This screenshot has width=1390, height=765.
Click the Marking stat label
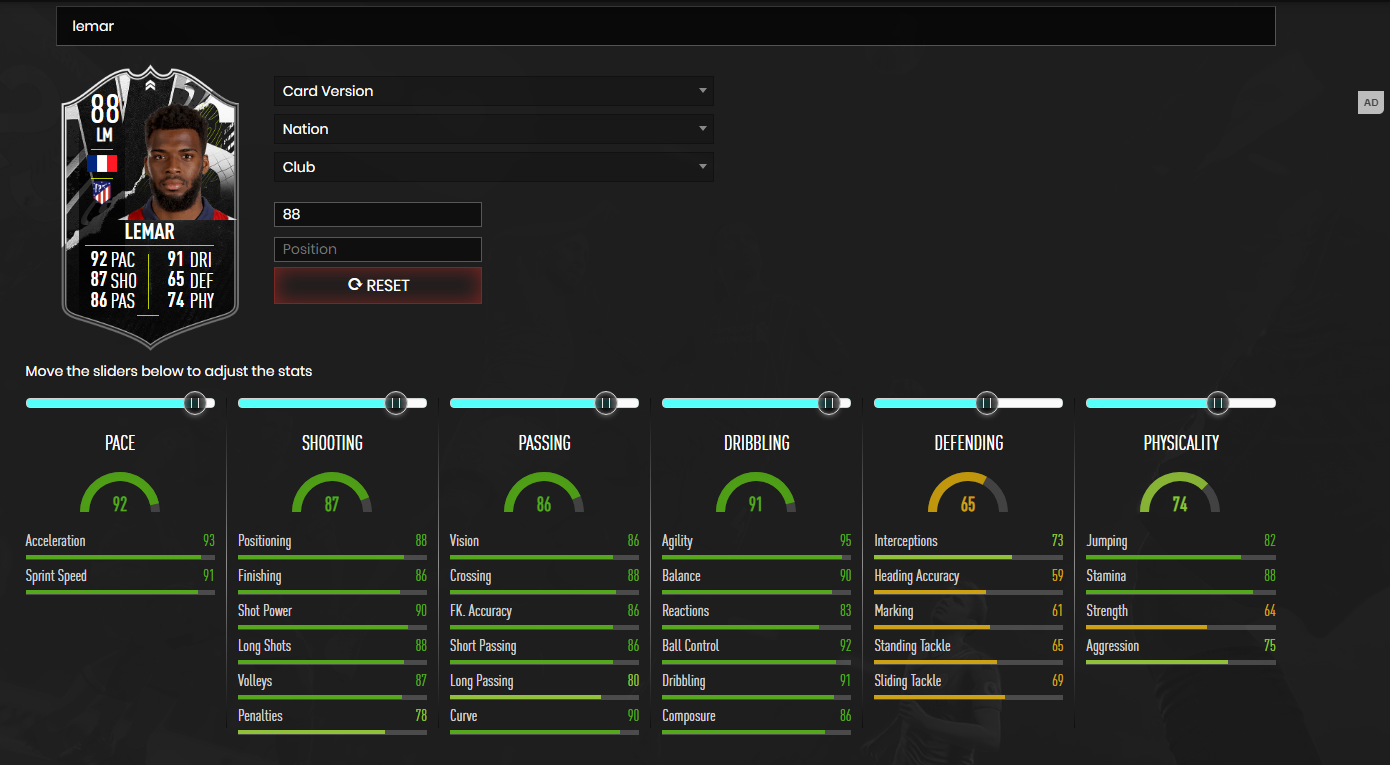894,611
